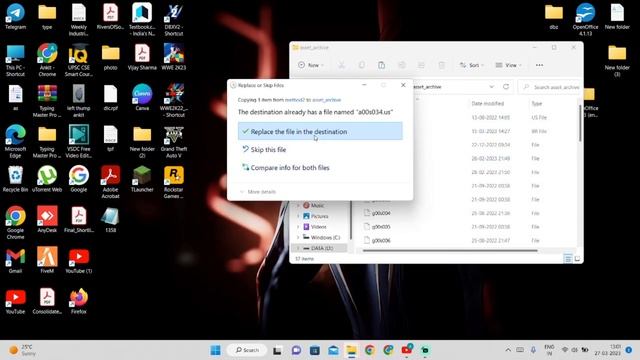Sort by Date modified column header
640x360 pixels.
pyautogui.click(x=488, y=104)
